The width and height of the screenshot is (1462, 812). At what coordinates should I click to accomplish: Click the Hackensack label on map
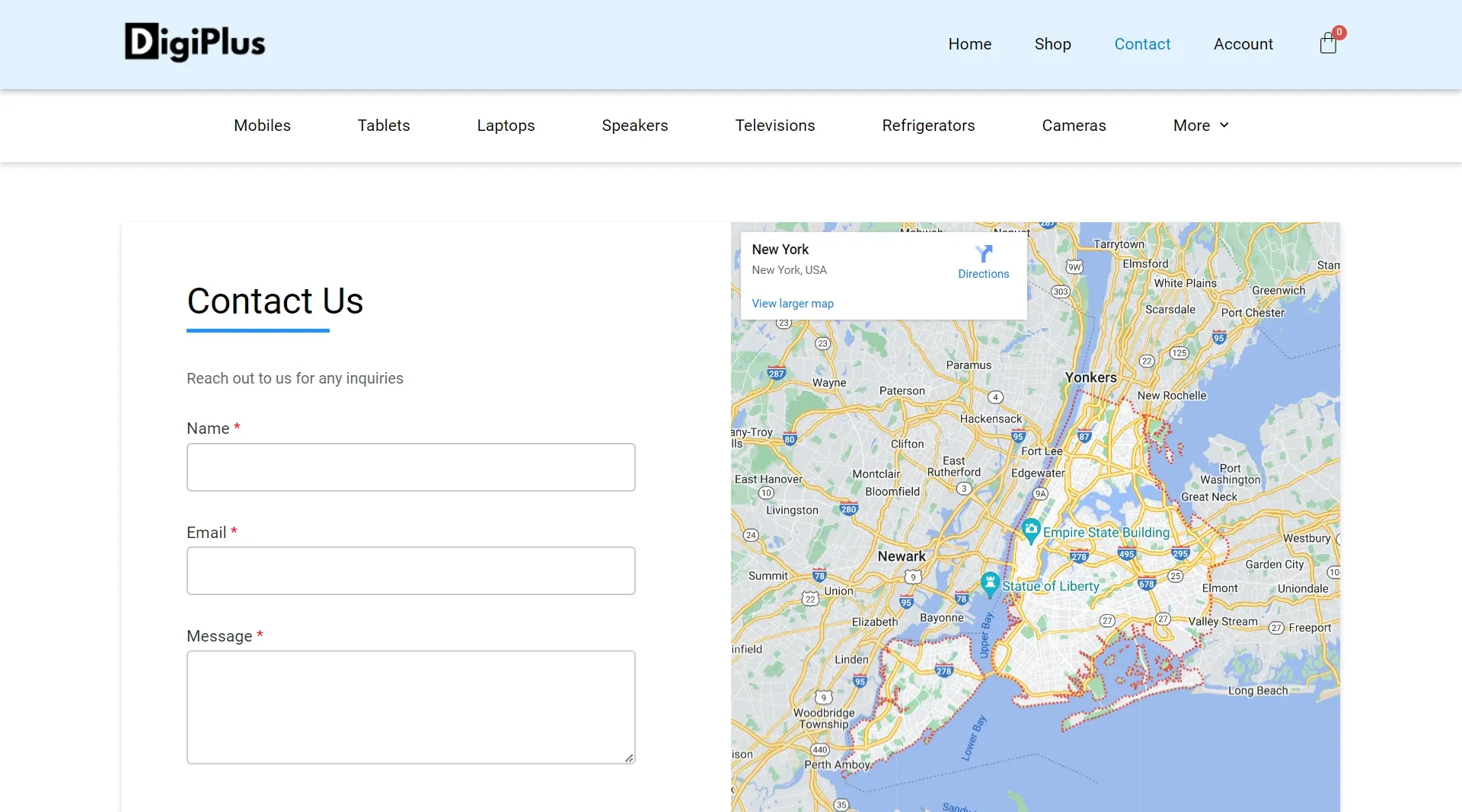[x=991, y=419]
